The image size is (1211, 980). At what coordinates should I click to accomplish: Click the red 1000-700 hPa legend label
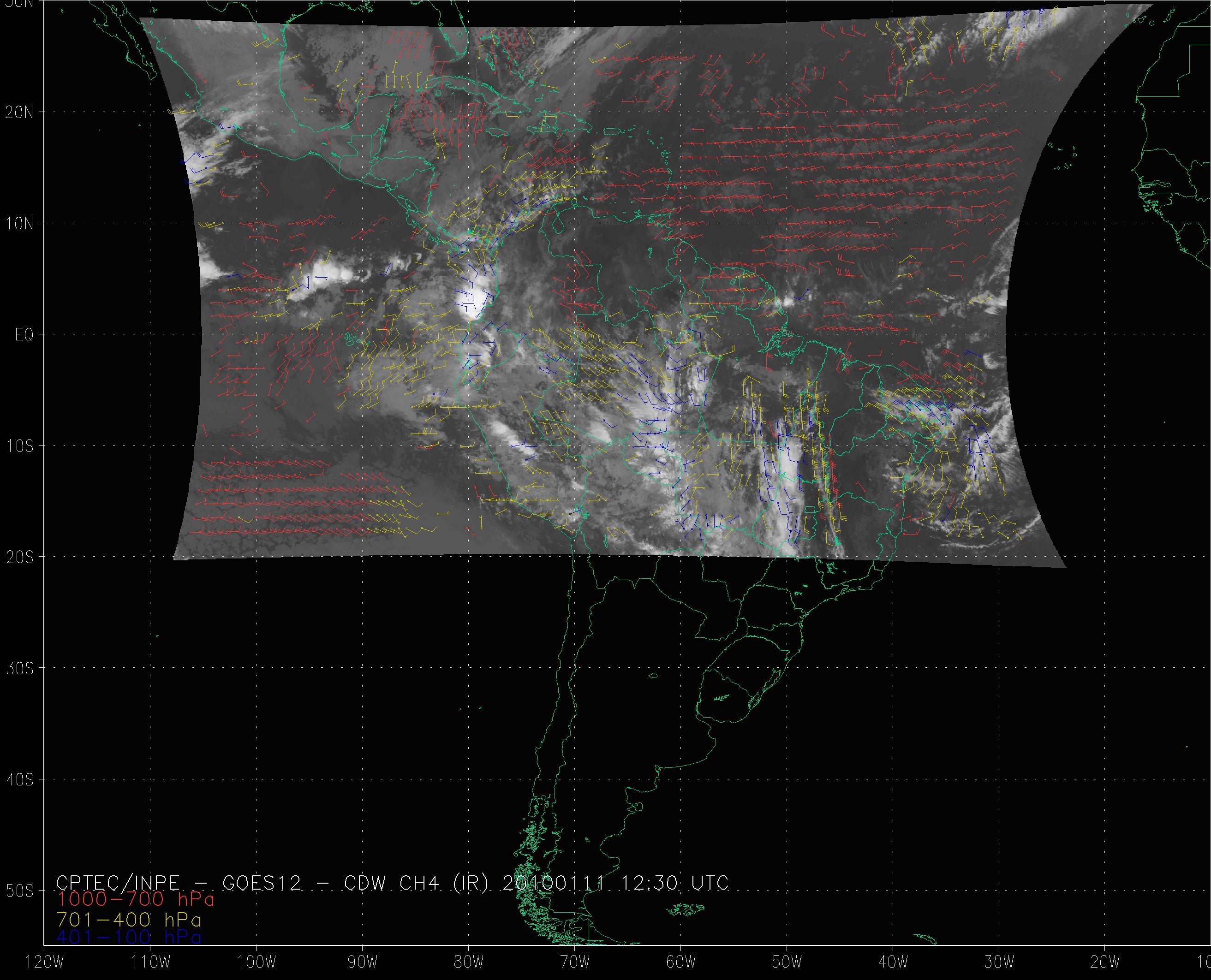point(136,899)
